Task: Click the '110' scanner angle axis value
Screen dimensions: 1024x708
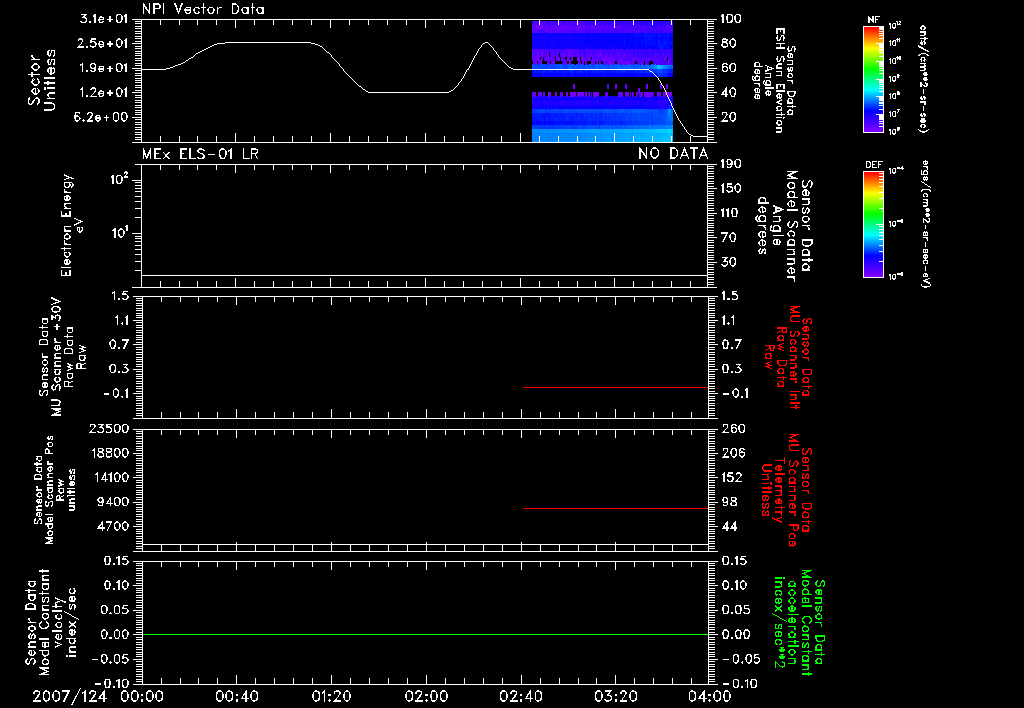Action: [731, 213]
